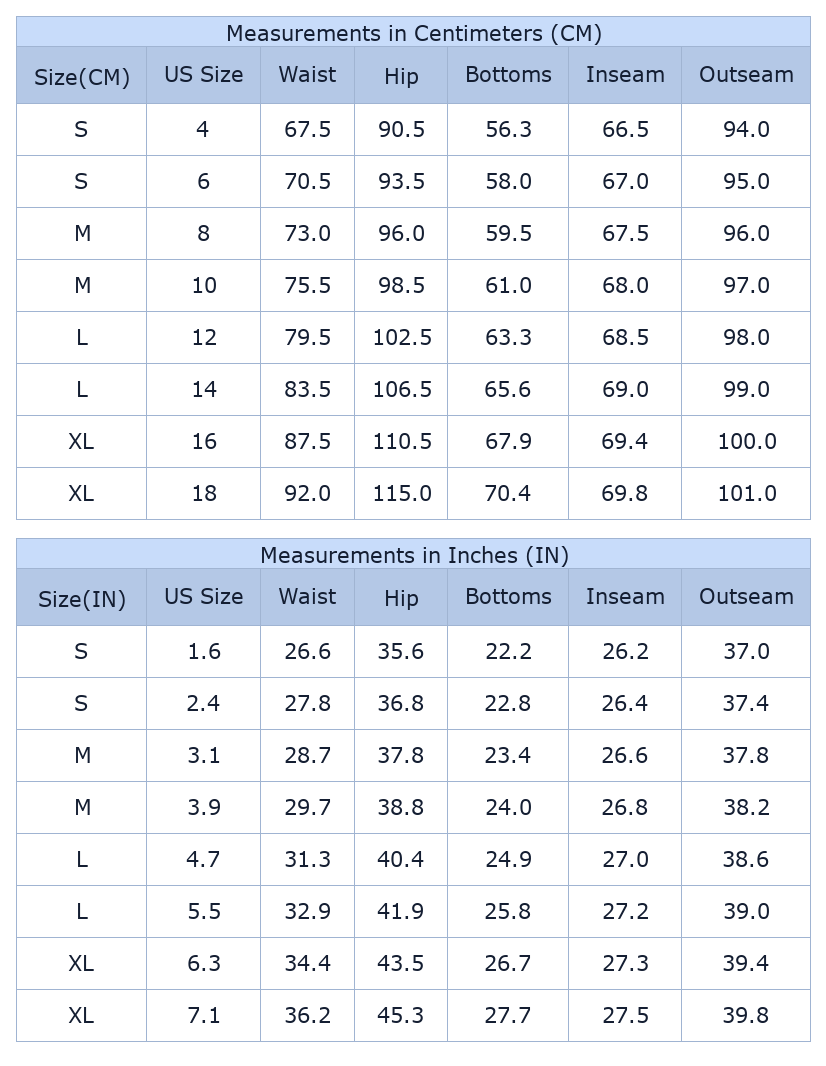Select the Size(CM) column header
826x1066 pixels.
pos(82,77)
